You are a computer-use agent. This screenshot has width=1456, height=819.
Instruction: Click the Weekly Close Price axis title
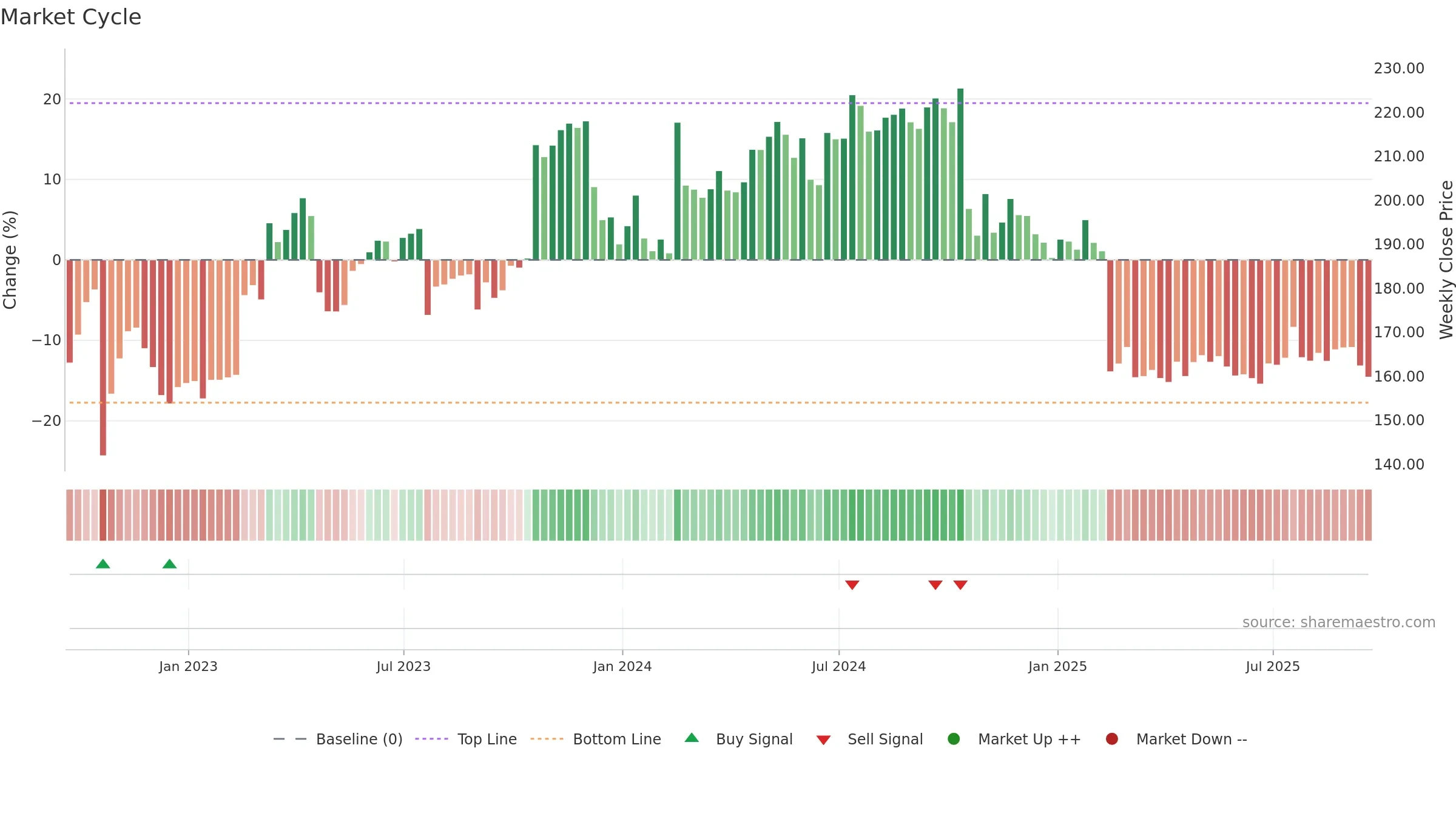(x=1446, y=260)
